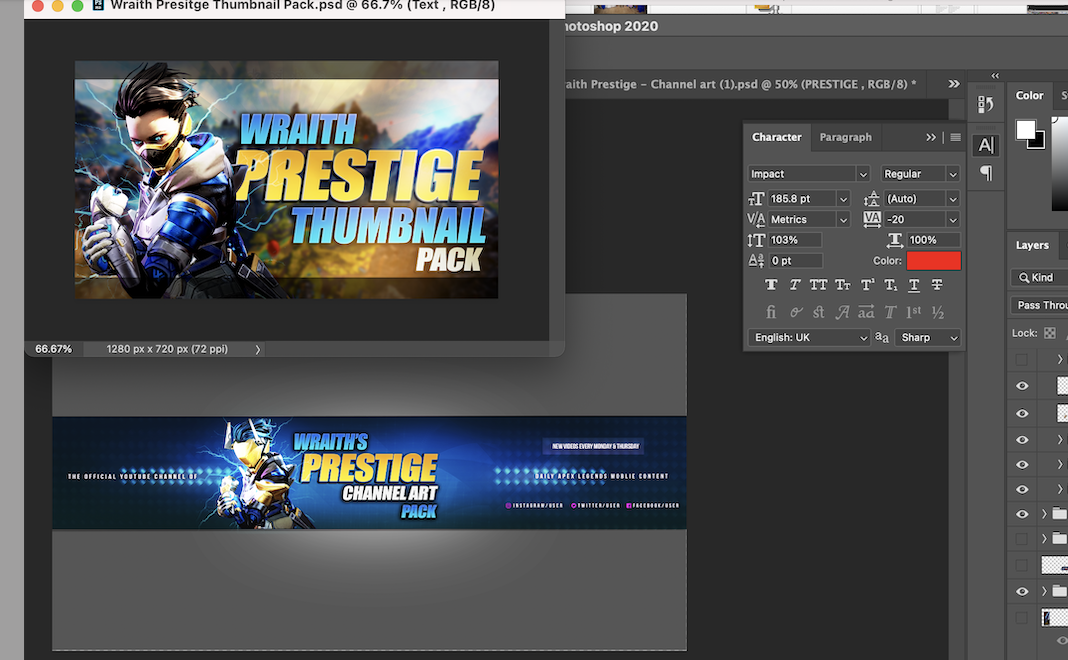Click the Character panel dock icon
This screenshot has width=1068, height=660.
tap(986, 145)
